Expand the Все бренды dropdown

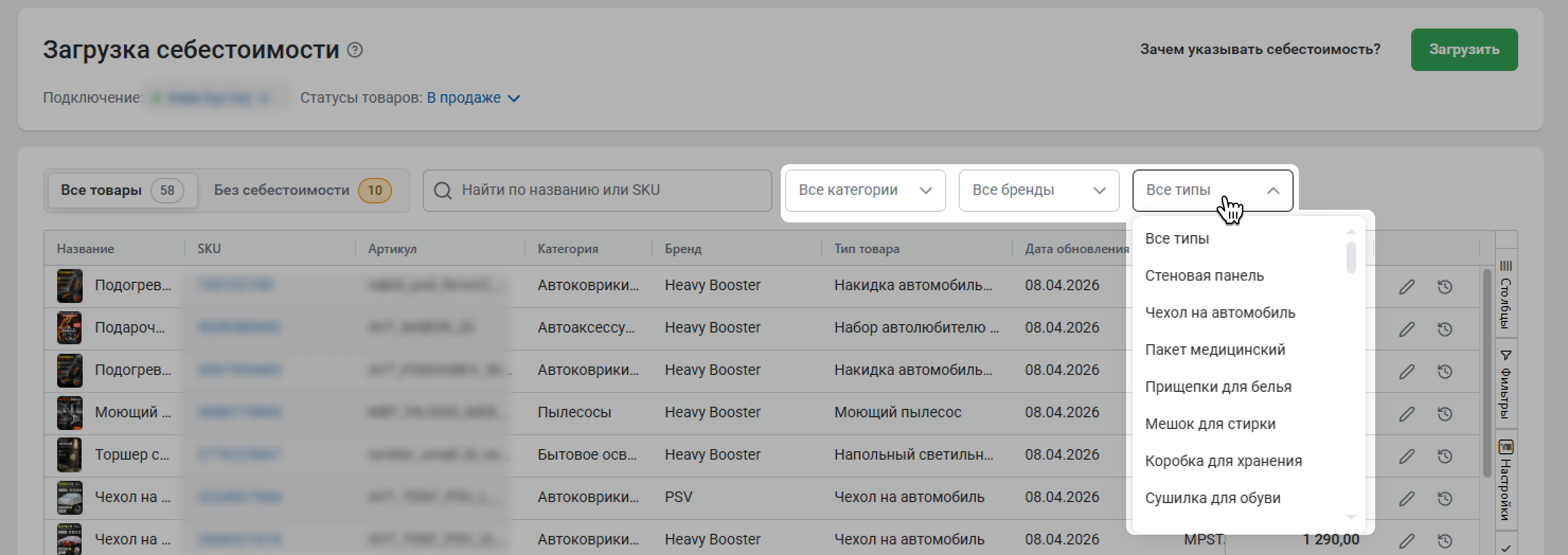1038,191
